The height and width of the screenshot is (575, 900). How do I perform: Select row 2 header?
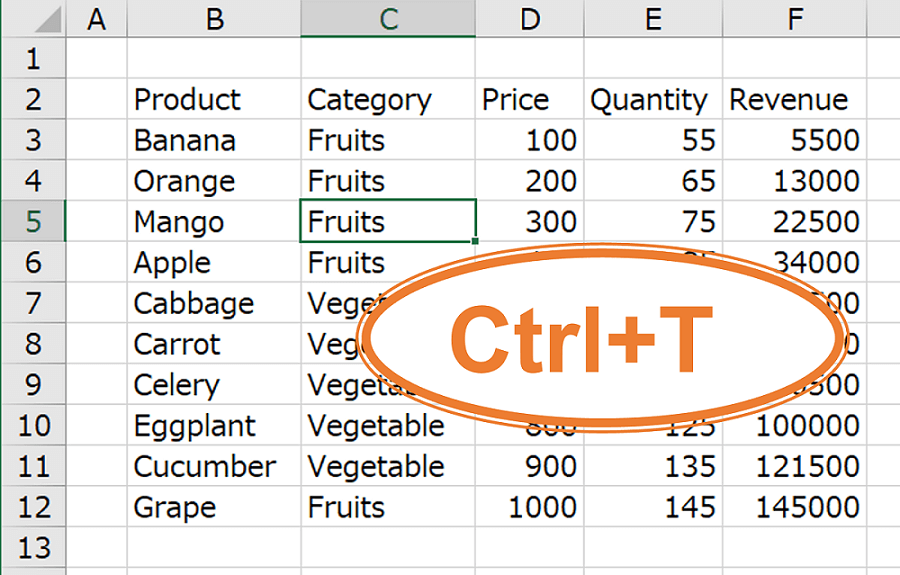coord(33,99)
